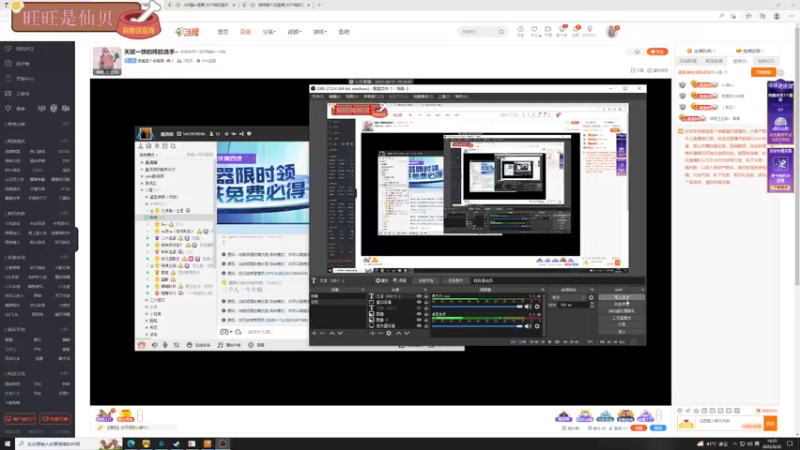Lock display capture source in OBS

[x=426, y=326]
